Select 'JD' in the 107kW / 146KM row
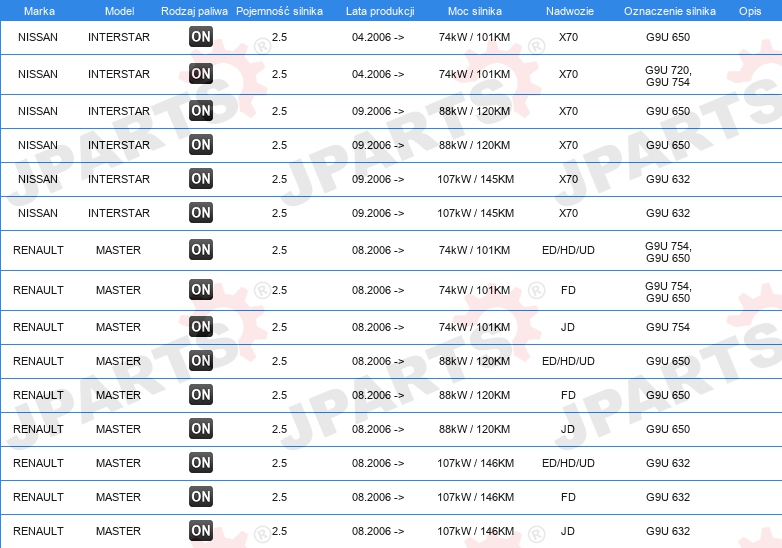Screen dimensions: 782x548 coord(568,531)
